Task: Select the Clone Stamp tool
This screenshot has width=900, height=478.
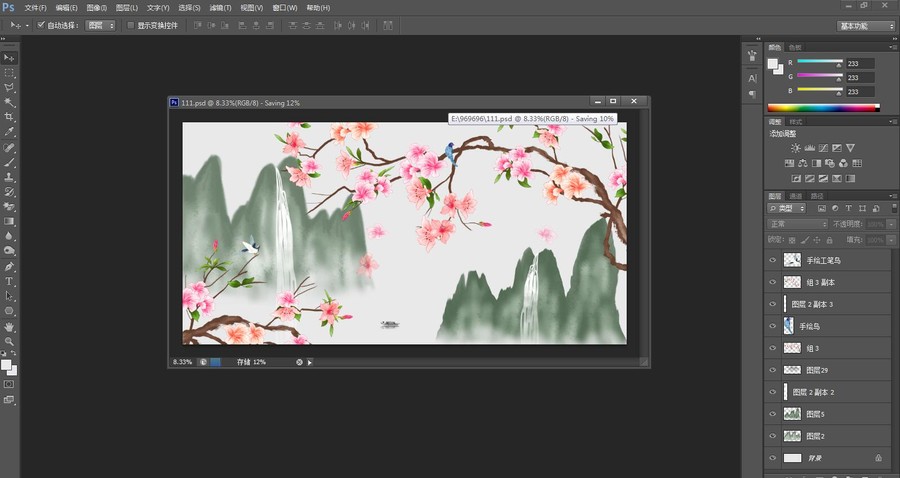Action: coord(9,177)
